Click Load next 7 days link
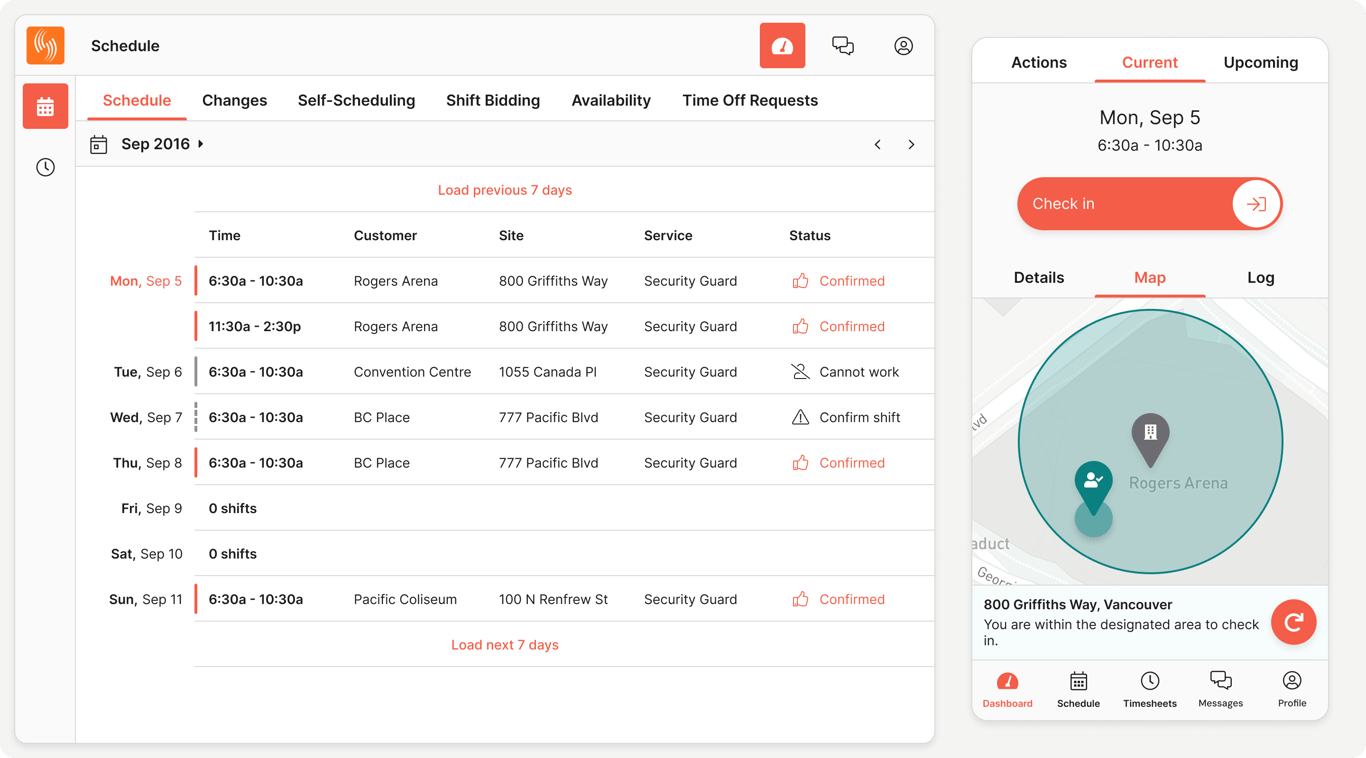Screen dimensions: 1366x758 tap(505, 645)
